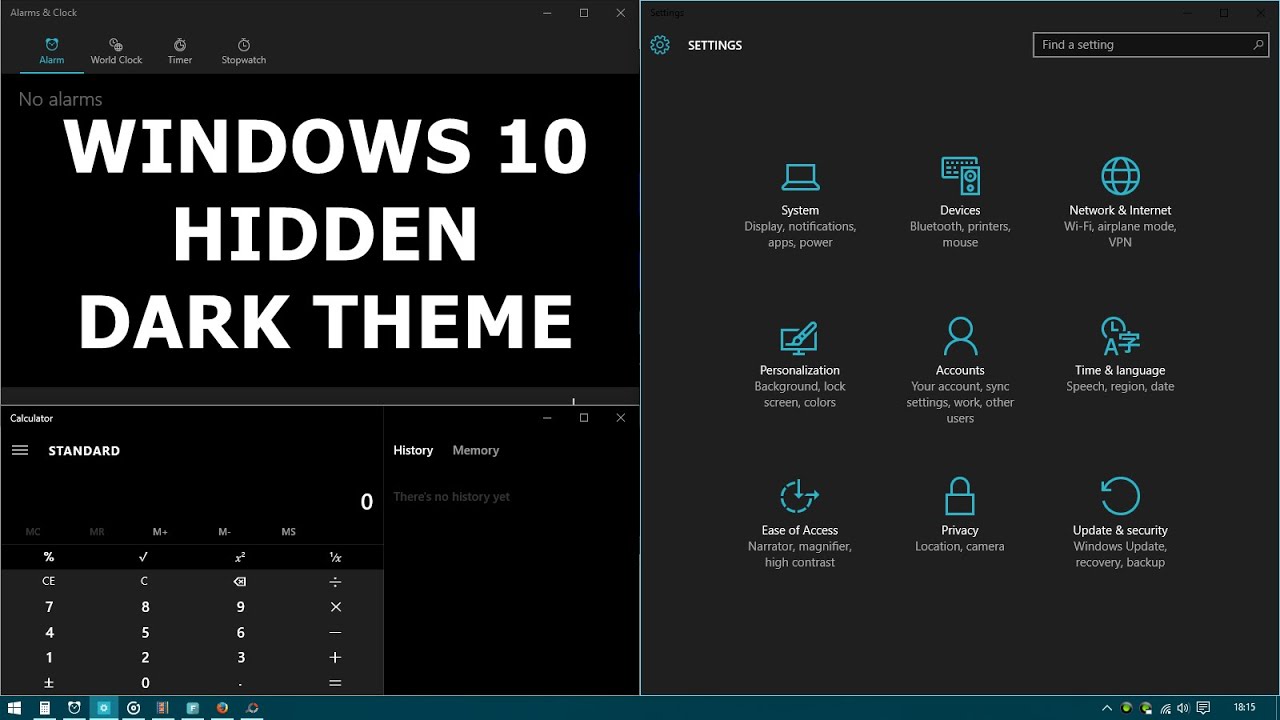Switch to Stopwatch tab
Screen dimensions: 1280x720
(243, 52)
